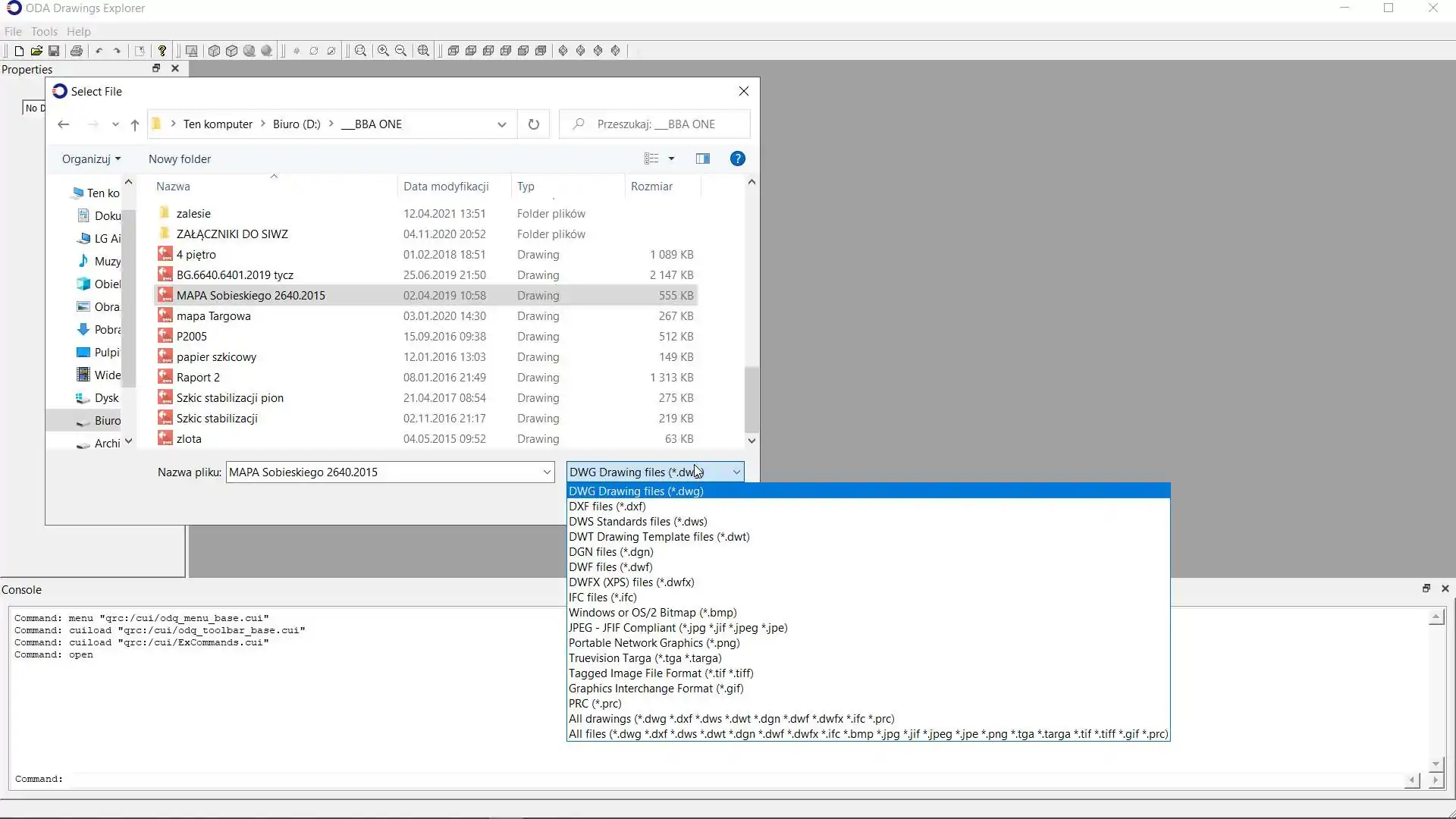Toggle the preview pane button
Screen dimensions: 1456x819
703,158
